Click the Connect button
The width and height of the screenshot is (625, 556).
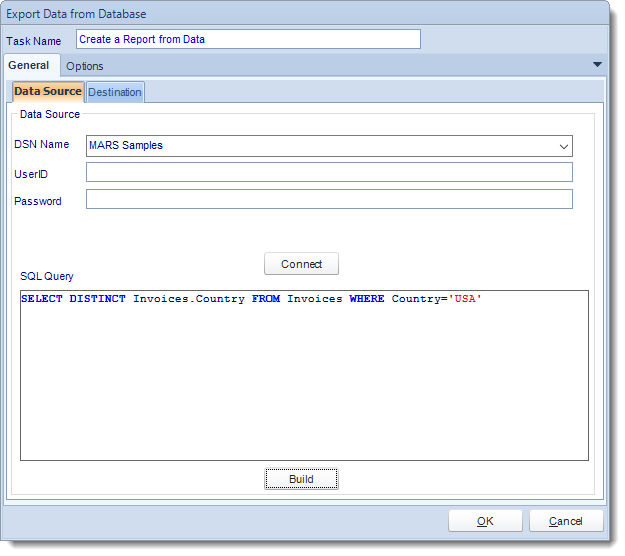[301, 264]
